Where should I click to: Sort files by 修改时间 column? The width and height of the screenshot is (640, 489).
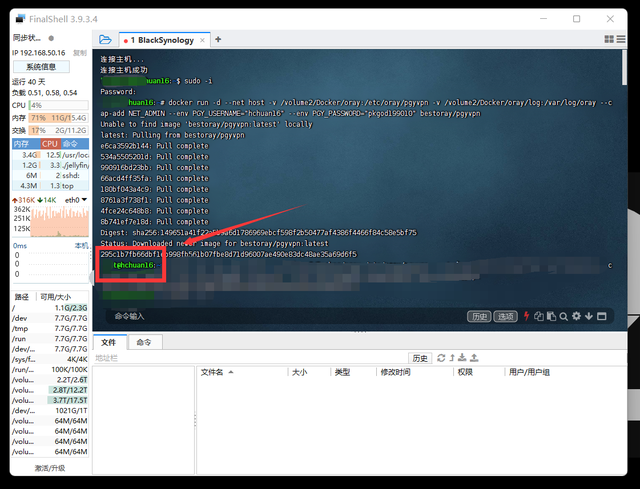[414, 372]
